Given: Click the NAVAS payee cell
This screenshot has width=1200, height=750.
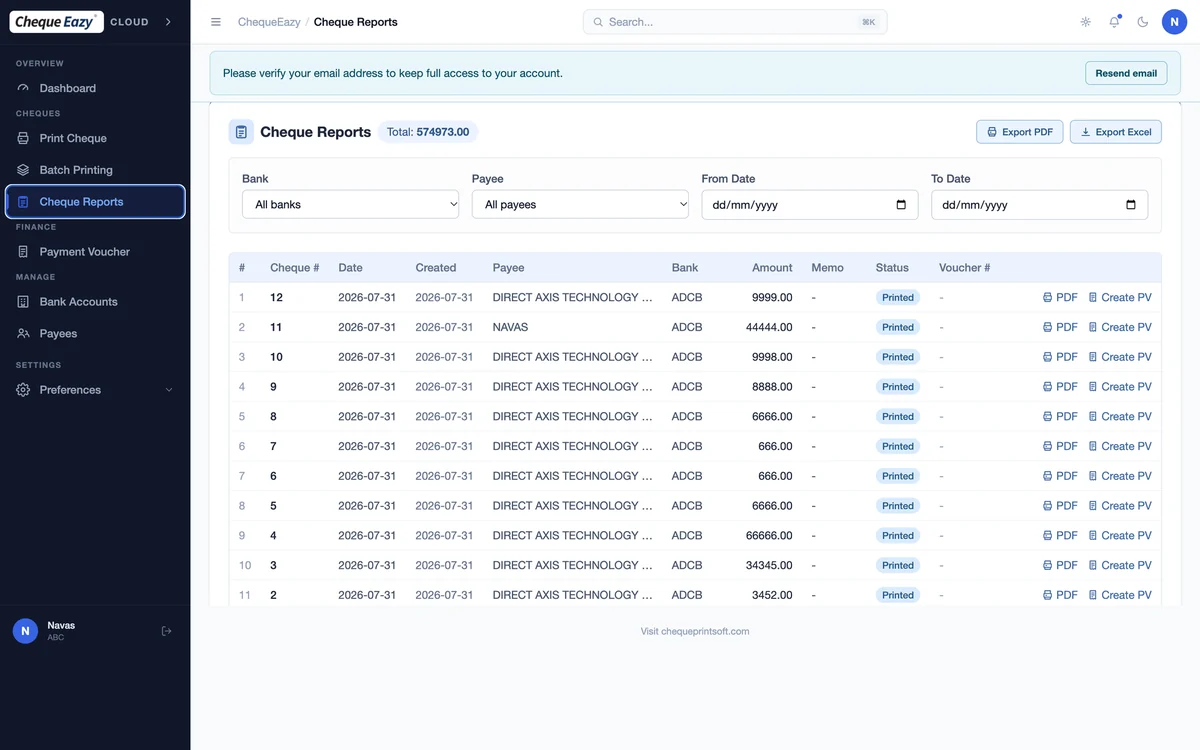Looking at the screenshot, I should pos(510,327).
